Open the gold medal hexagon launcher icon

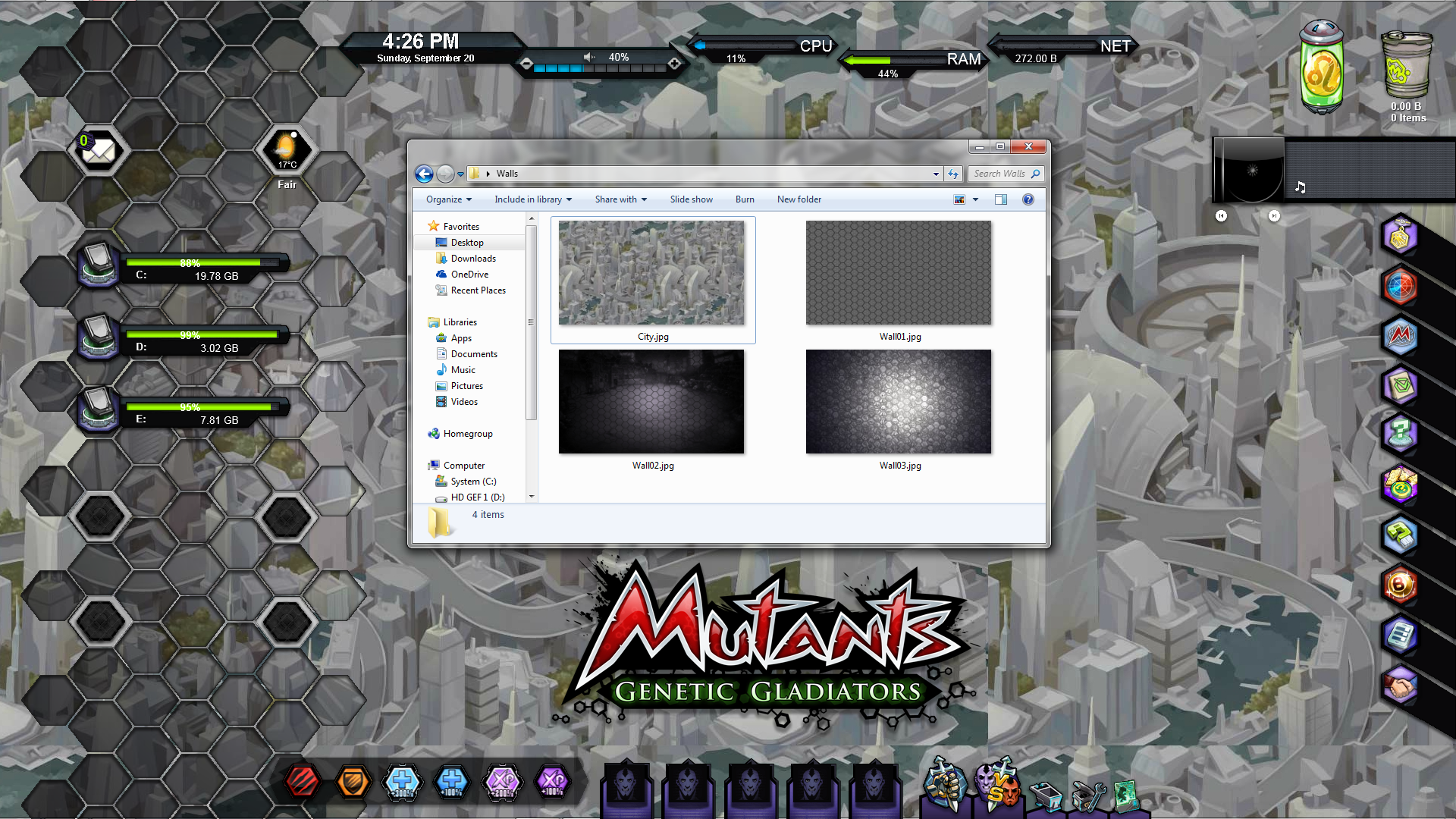(1400, 236)
